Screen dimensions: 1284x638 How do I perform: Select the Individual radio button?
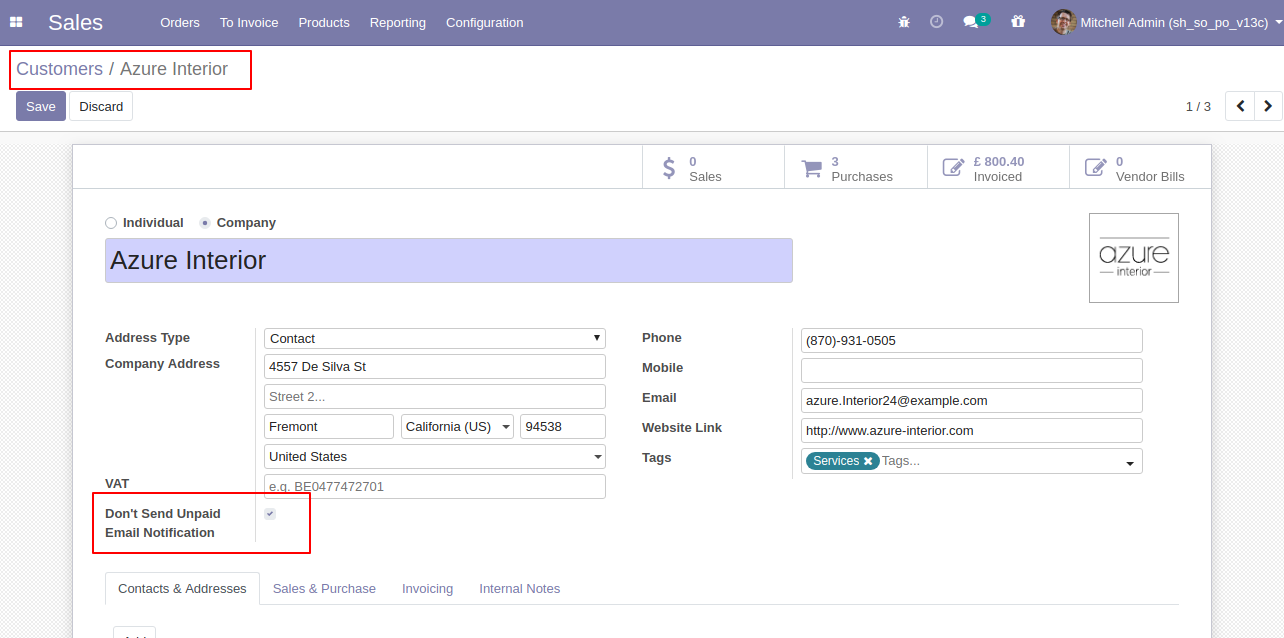111,223
